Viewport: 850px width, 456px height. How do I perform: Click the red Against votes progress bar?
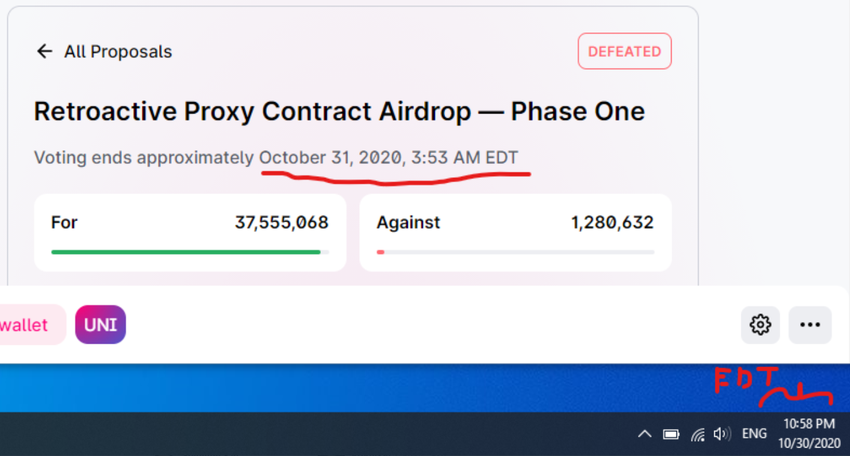pyautogui.click(x=381, y=252)
